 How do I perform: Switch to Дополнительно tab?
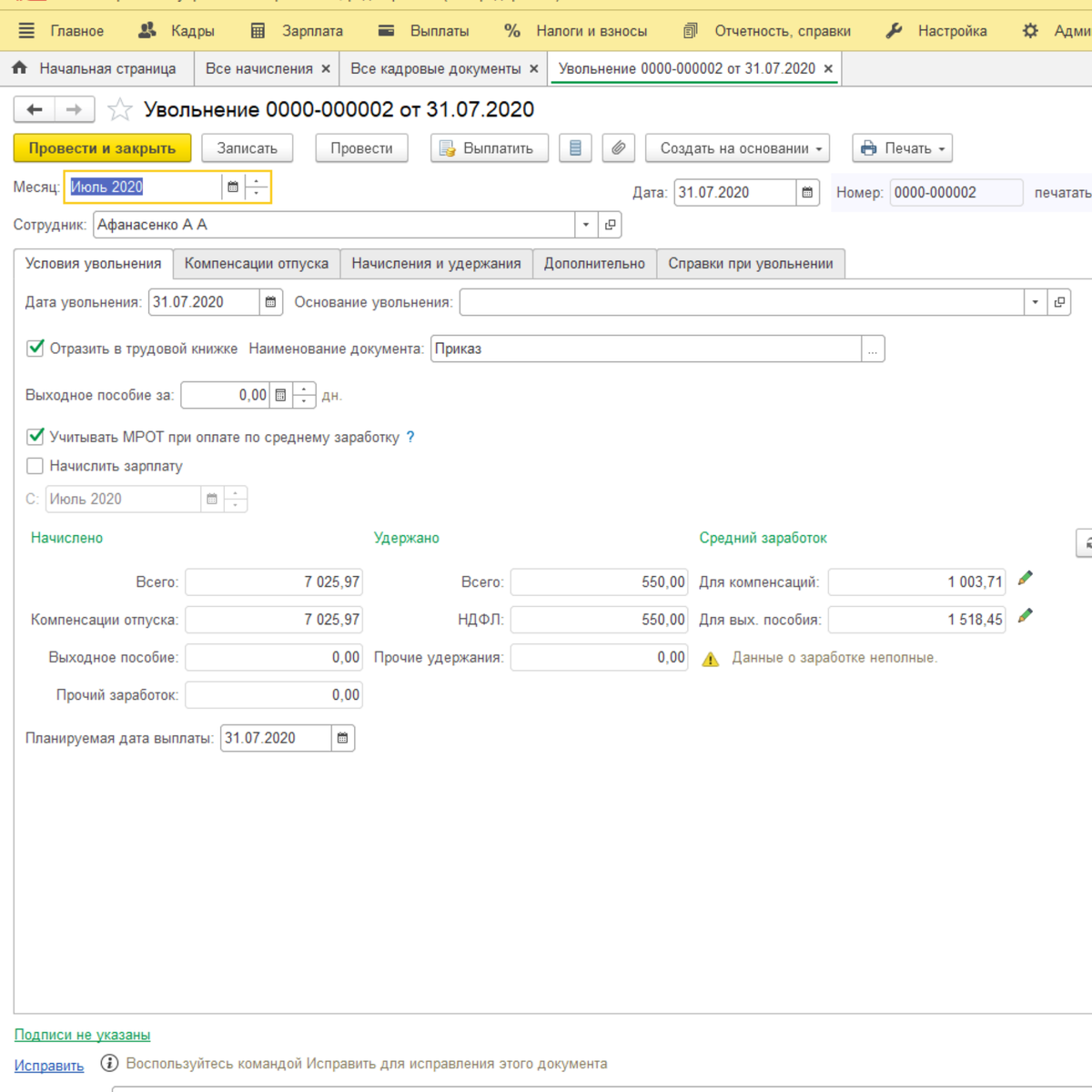pos(594,264)
